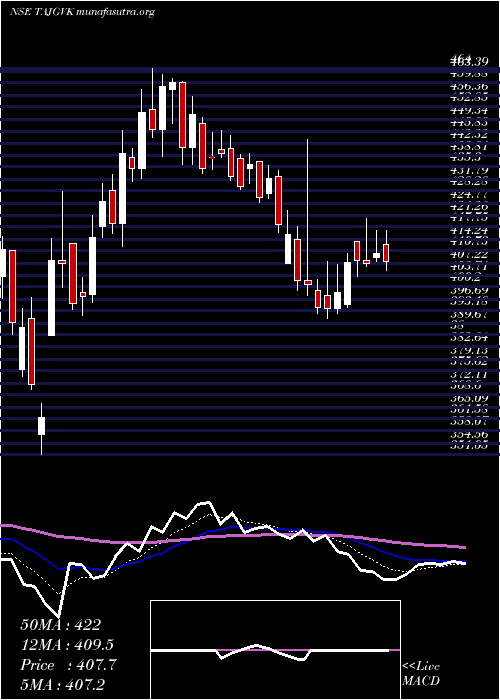
Task: Click the 456.36 price axis label
Action: coord(470,86)
